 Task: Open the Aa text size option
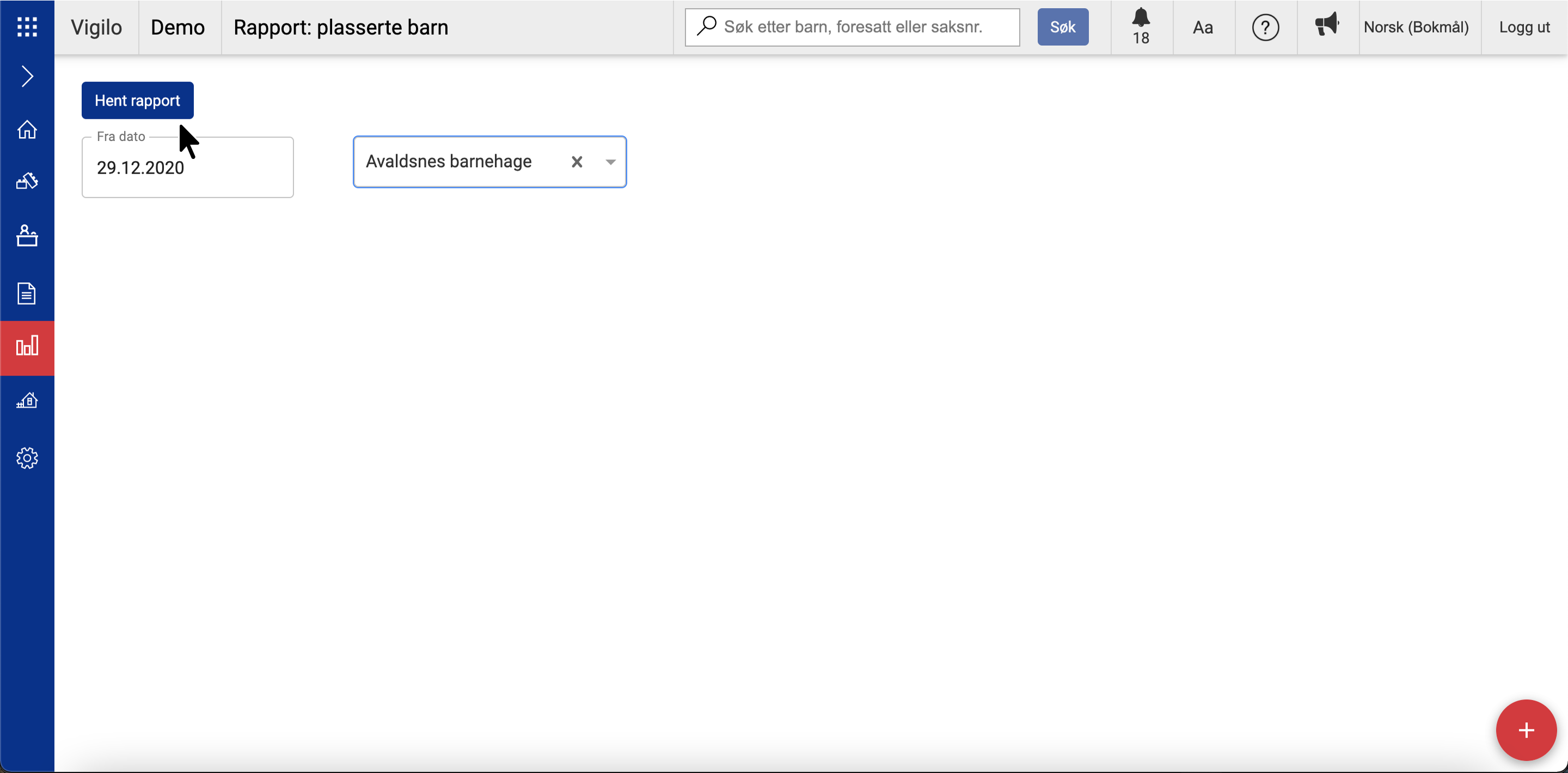[1203, 27]
